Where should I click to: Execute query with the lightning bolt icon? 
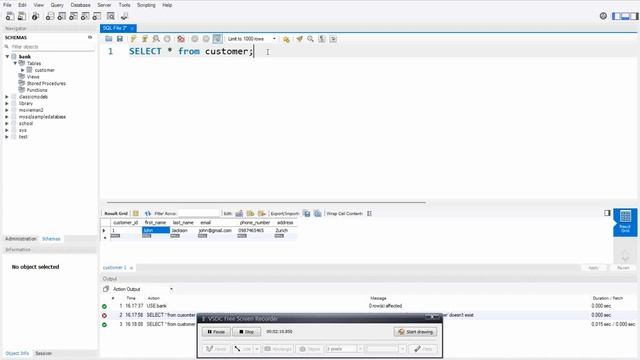(133, 39)
